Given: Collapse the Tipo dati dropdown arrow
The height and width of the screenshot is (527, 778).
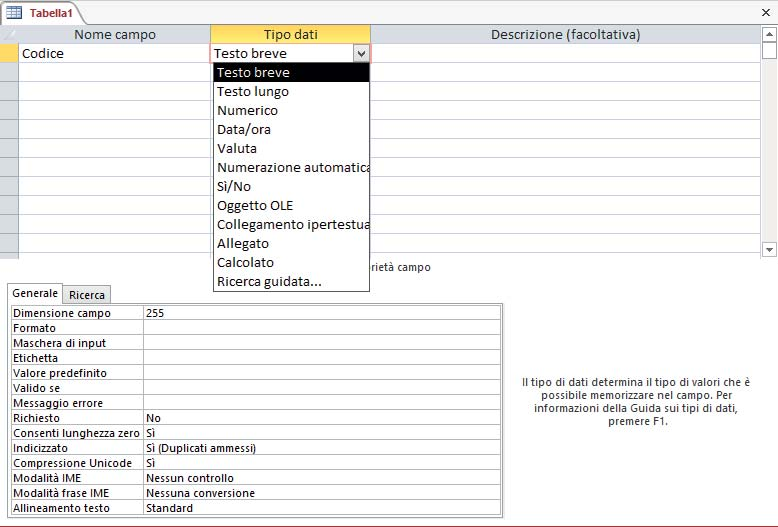Looking at the screenshot, I should [x=360, y=54].
